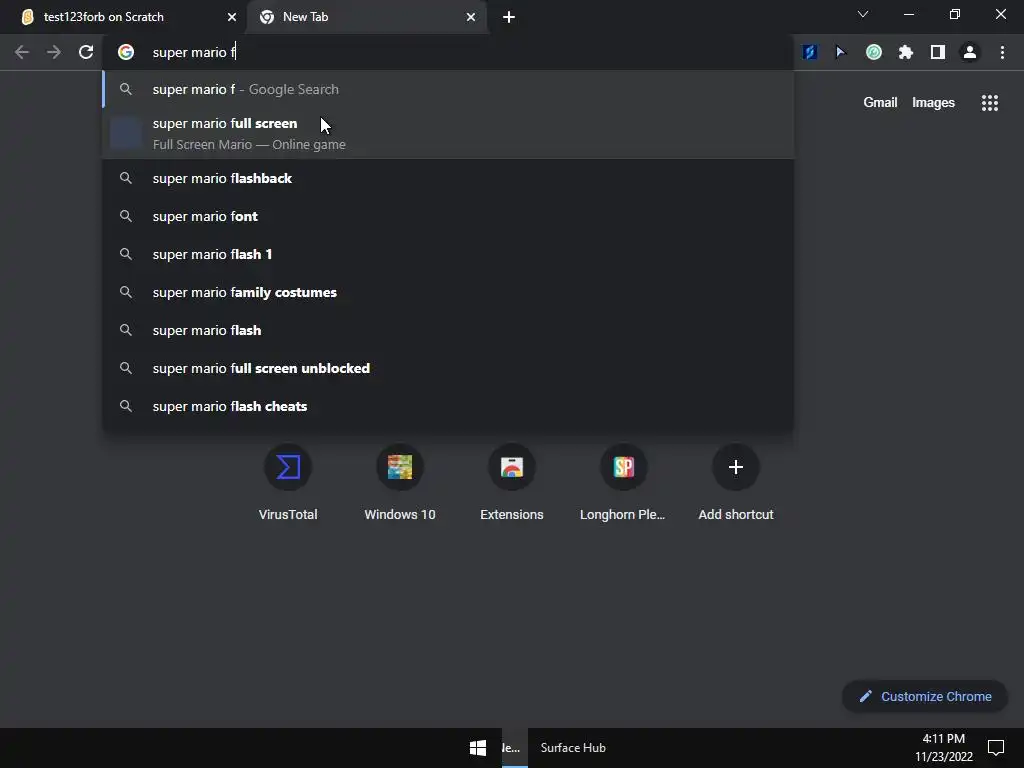Screen dimensions: 1024x768
Task: Close the New Tab tab
Action: coord(471,17)
